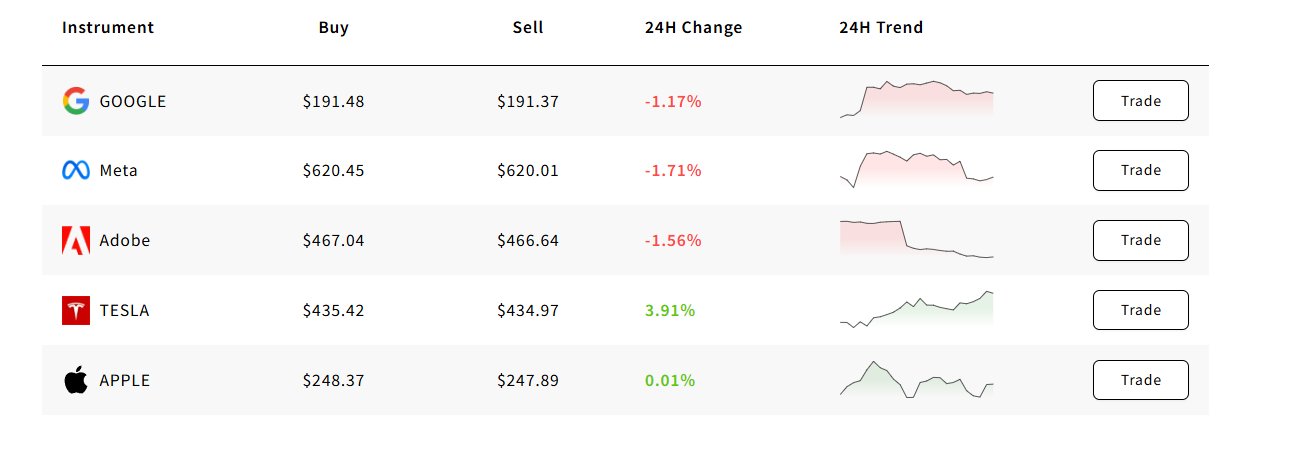View the Meta 24H trend sparkline
Image resolution: width=1308 pixels, height=455 pixels.
click(917, 170)
